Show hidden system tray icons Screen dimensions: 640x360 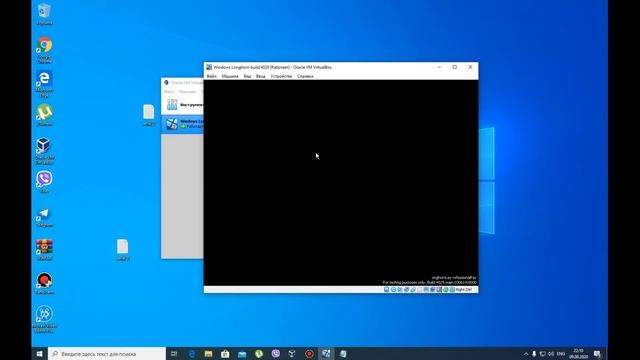(526, 353)
